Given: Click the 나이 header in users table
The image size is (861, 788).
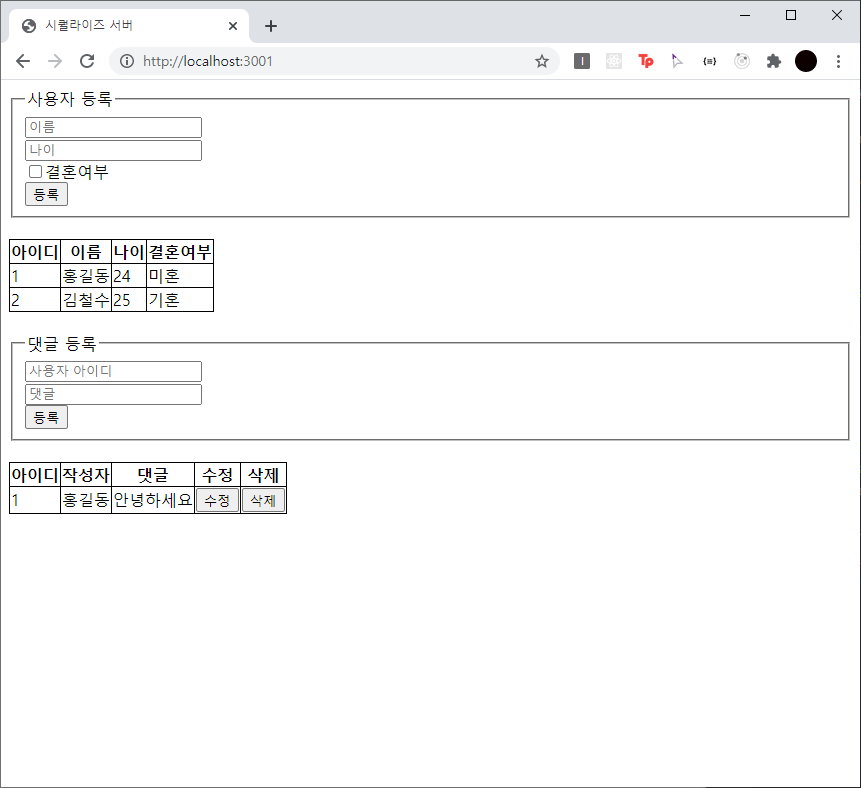Looking at the screenshot, I should pos(129,252).
